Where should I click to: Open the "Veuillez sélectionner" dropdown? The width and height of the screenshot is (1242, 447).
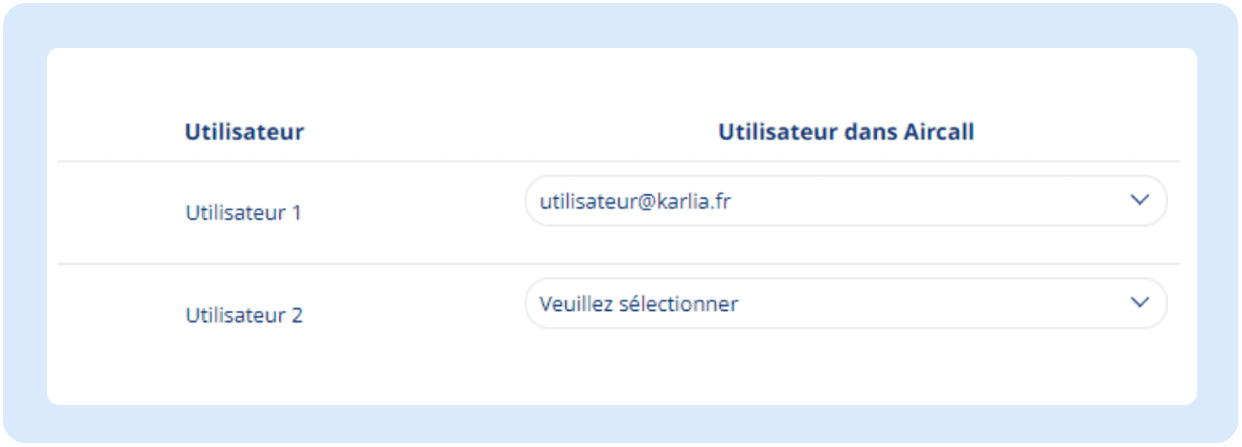[x=845, y=303]
